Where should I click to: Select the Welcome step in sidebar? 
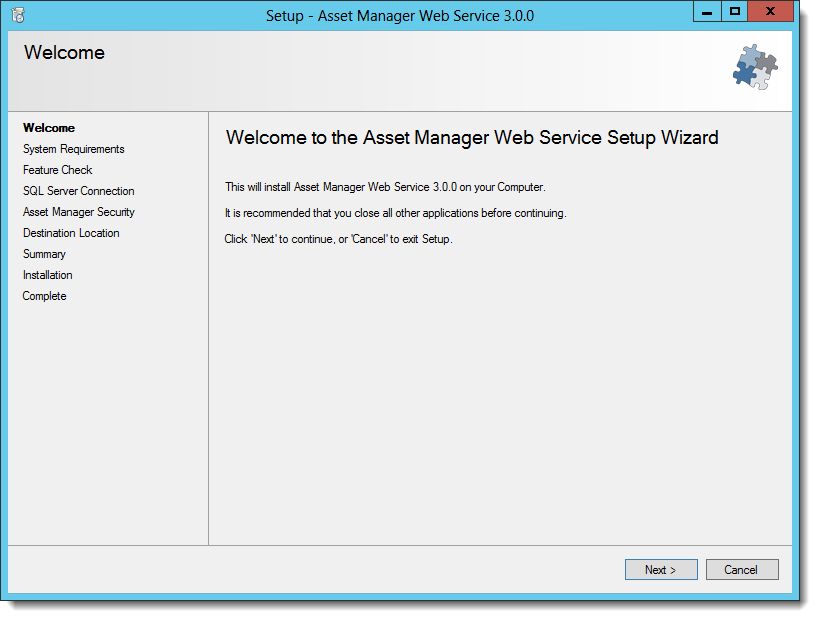[x=49, y=128]
